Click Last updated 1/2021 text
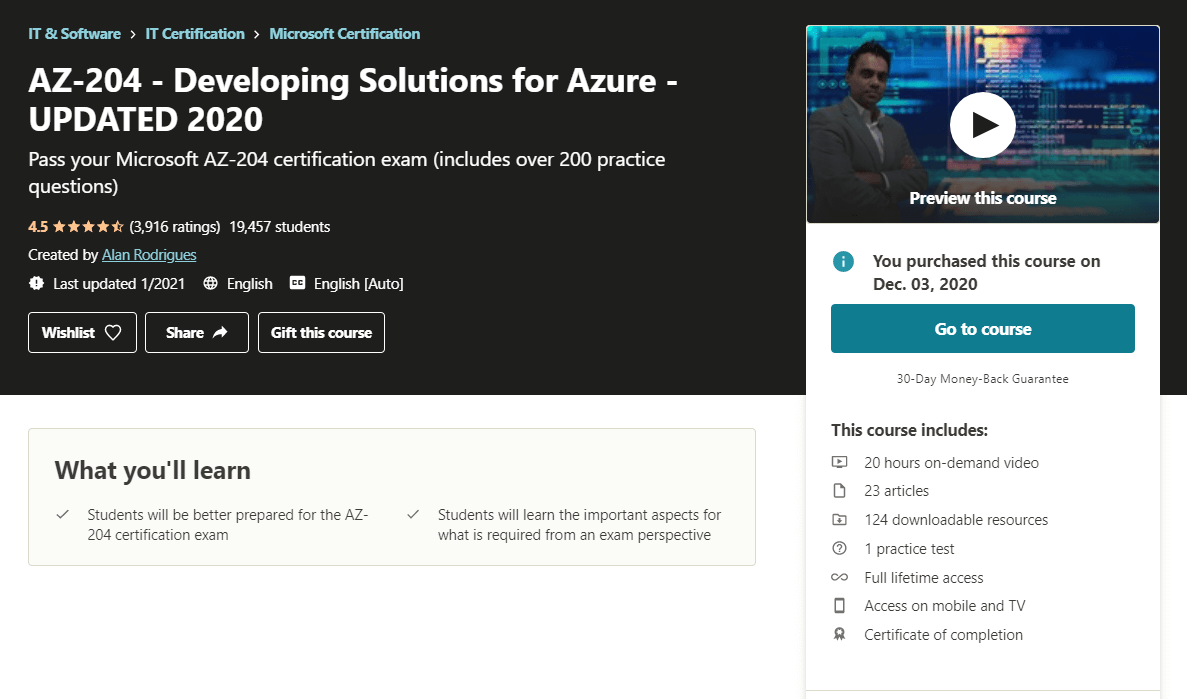 [x=119, y=283]
